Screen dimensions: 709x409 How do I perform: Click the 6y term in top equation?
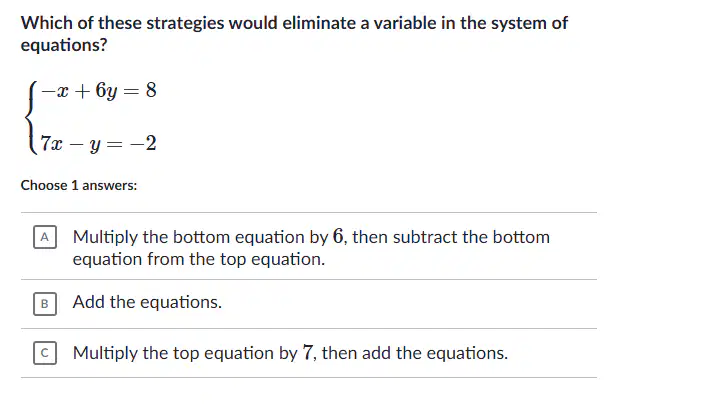click(x=106, y=91)
